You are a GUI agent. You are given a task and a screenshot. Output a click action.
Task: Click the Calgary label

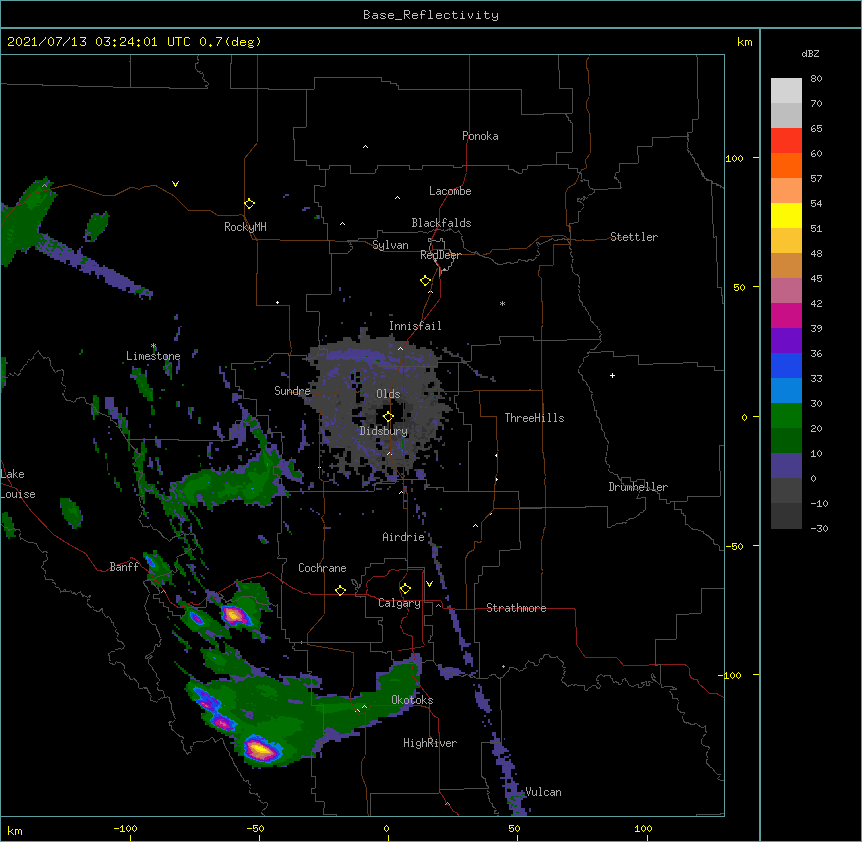(x=399, y=603)
